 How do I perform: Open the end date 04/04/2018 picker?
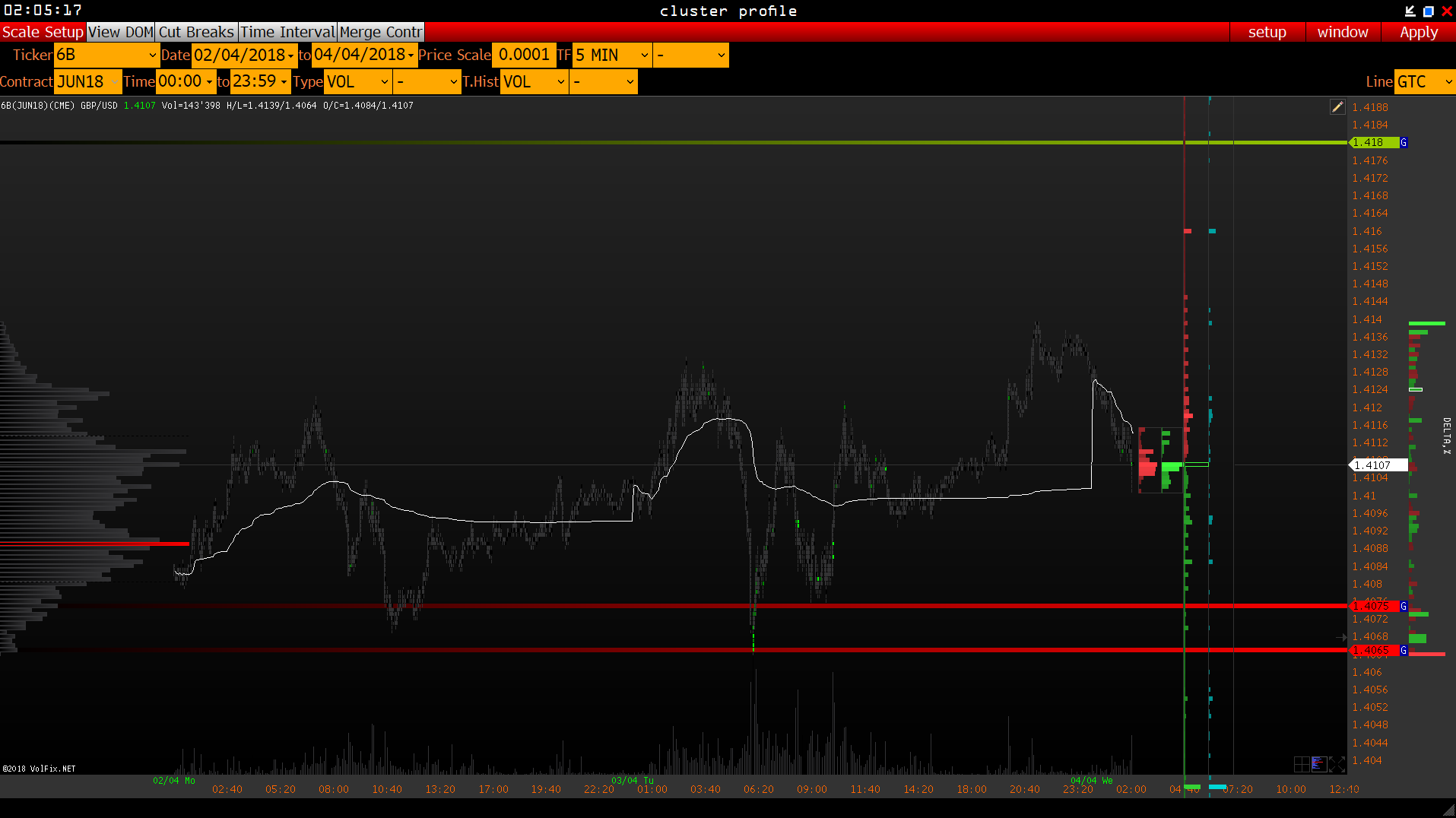[364, 55]
